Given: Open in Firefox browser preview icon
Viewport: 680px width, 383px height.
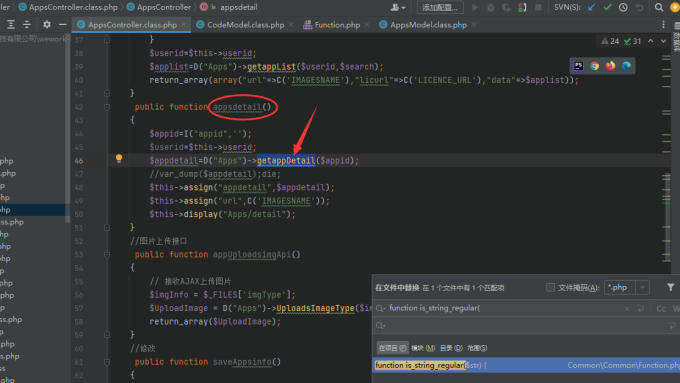Looking at the screenshot, I should pos(610,66).
